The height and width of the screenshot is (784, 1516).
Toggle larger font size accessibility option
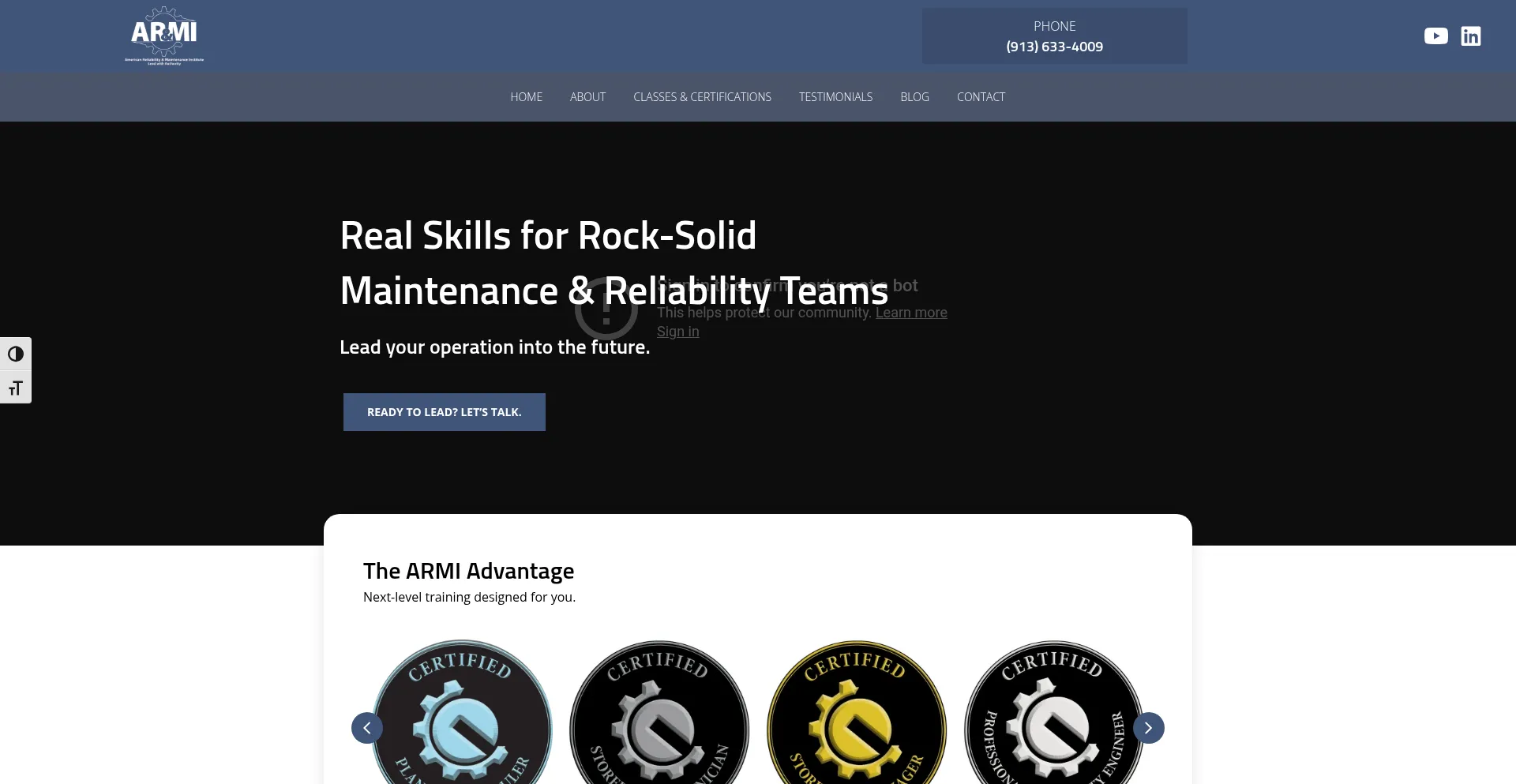(x=16, y=388)
